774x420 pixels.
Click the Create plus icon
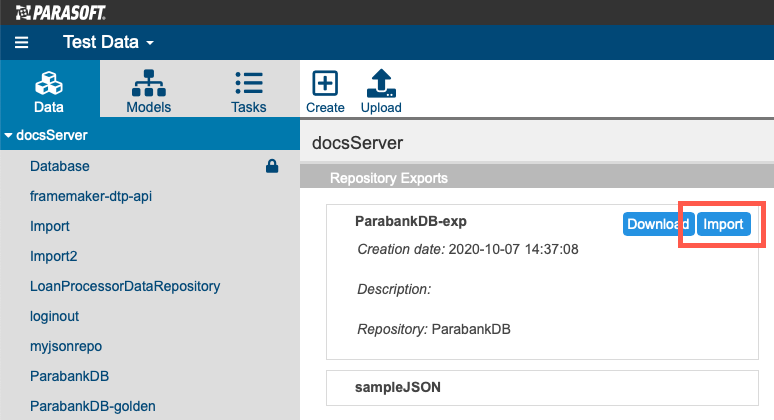point(325,83)
